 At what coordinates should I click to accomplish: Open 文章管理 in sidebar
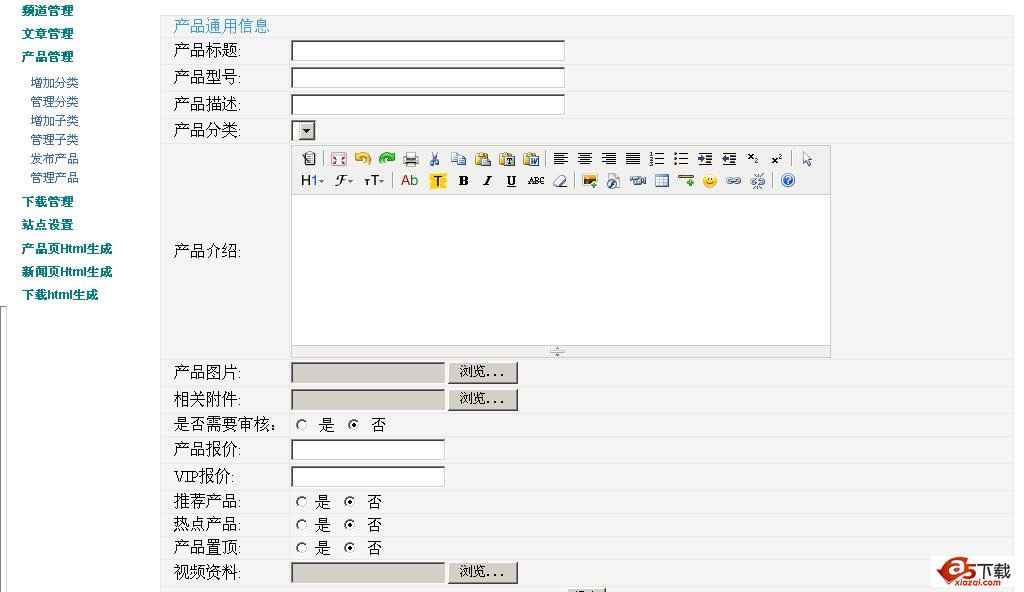pyautogui.click(x=47, y=33)
